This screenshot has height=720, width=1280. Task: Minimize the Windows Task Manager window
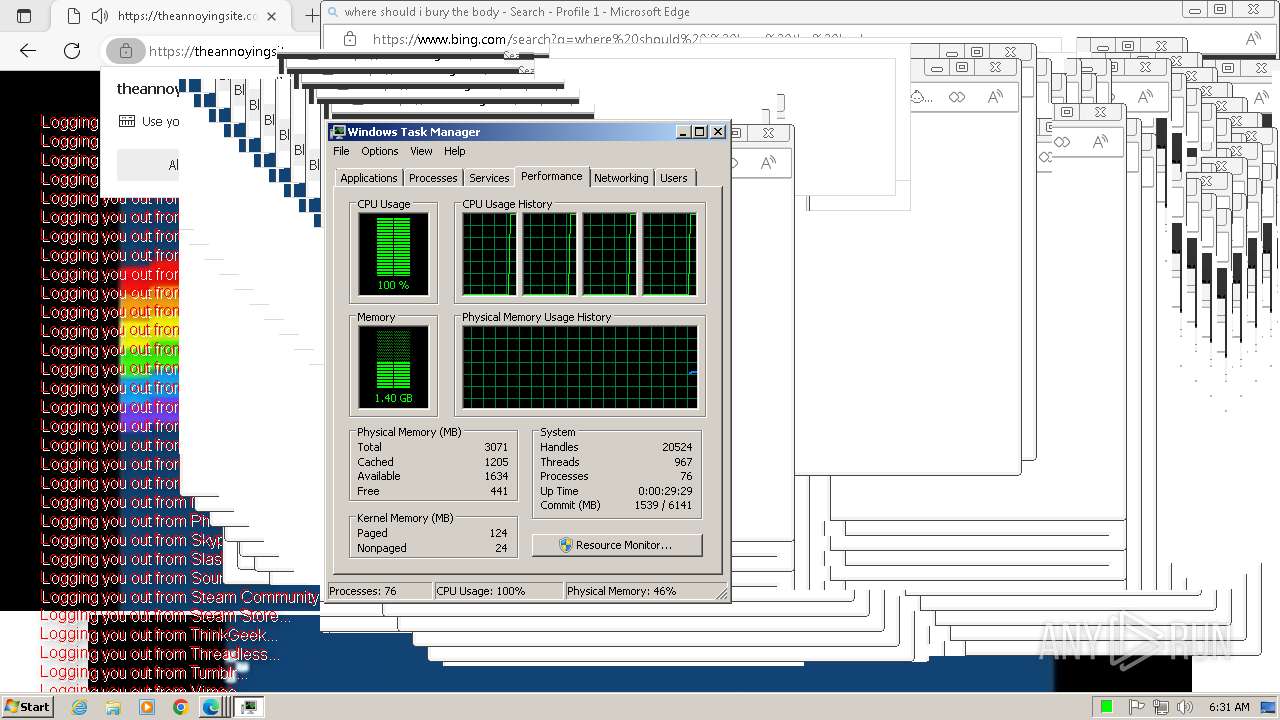click(683, 132)
